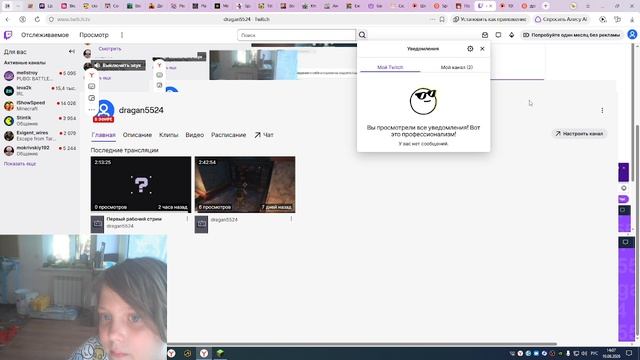Click the Смотреть link
640x360 pixels.
pos(110,49)
